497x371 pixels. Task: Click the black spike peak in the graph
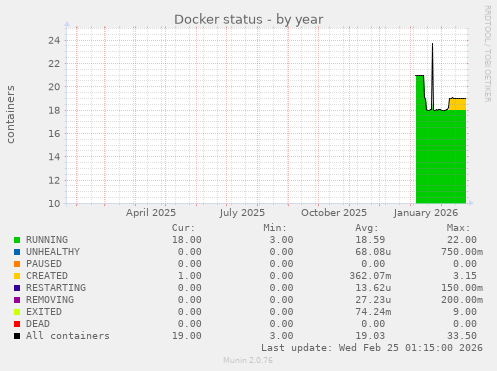pyautogui.click(x=432, y=44)
